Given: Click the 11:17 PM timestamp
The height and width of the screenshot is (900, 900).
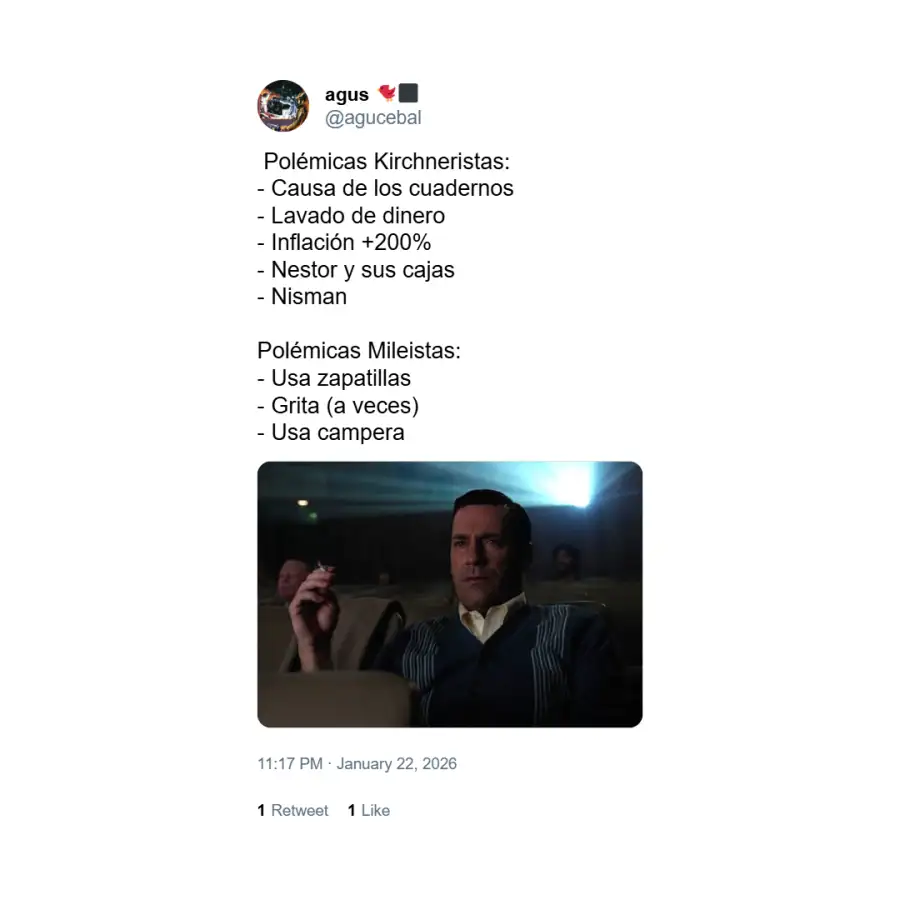Looking at the screenshot, I should (x=290, y=764).
